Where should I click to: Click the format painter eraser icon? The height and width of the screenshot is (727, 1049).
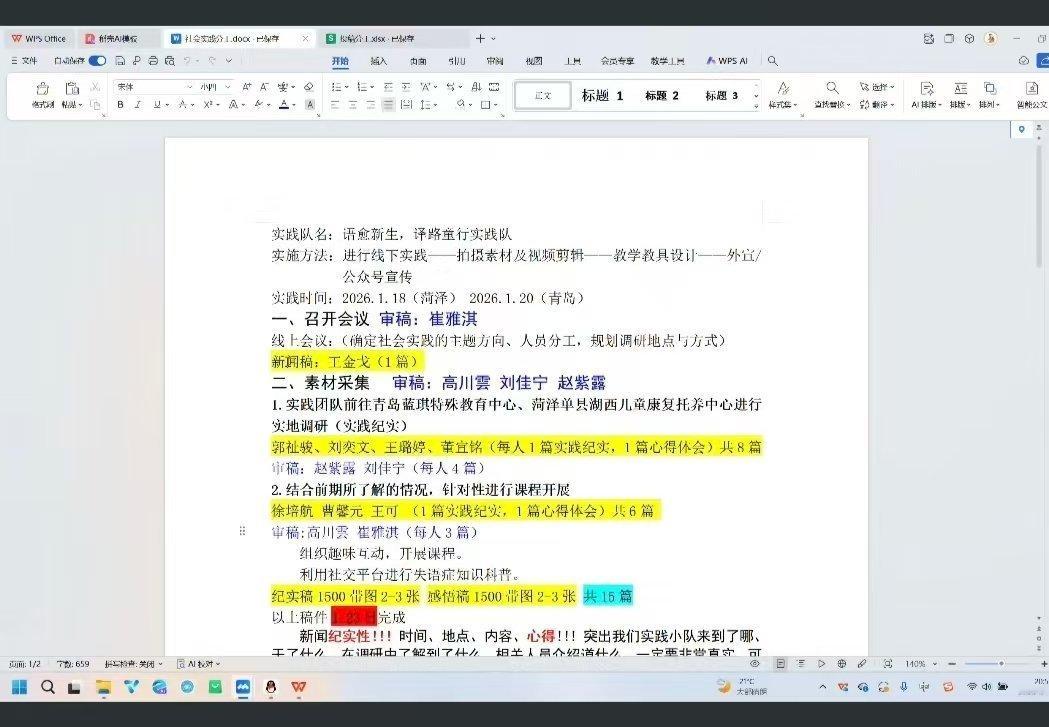coord(308,87)
